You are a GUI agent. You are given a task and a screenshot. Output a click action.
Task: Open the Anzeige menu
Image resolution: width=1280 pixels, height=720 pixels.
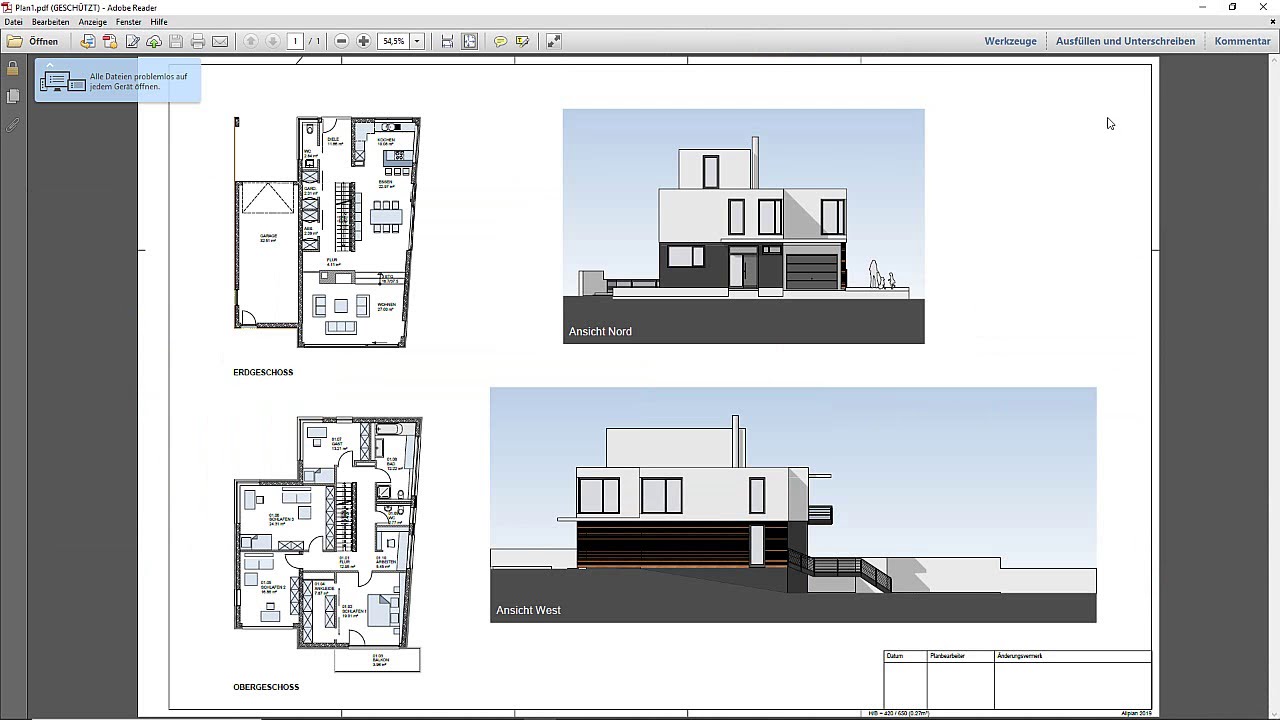coord(93,21)
